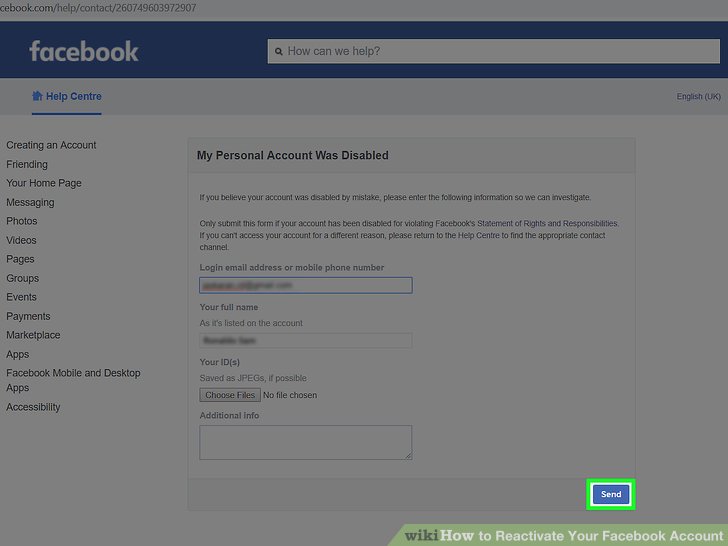Open Your Home Page topic
728x546 pixels.
(x=44, y=183)
